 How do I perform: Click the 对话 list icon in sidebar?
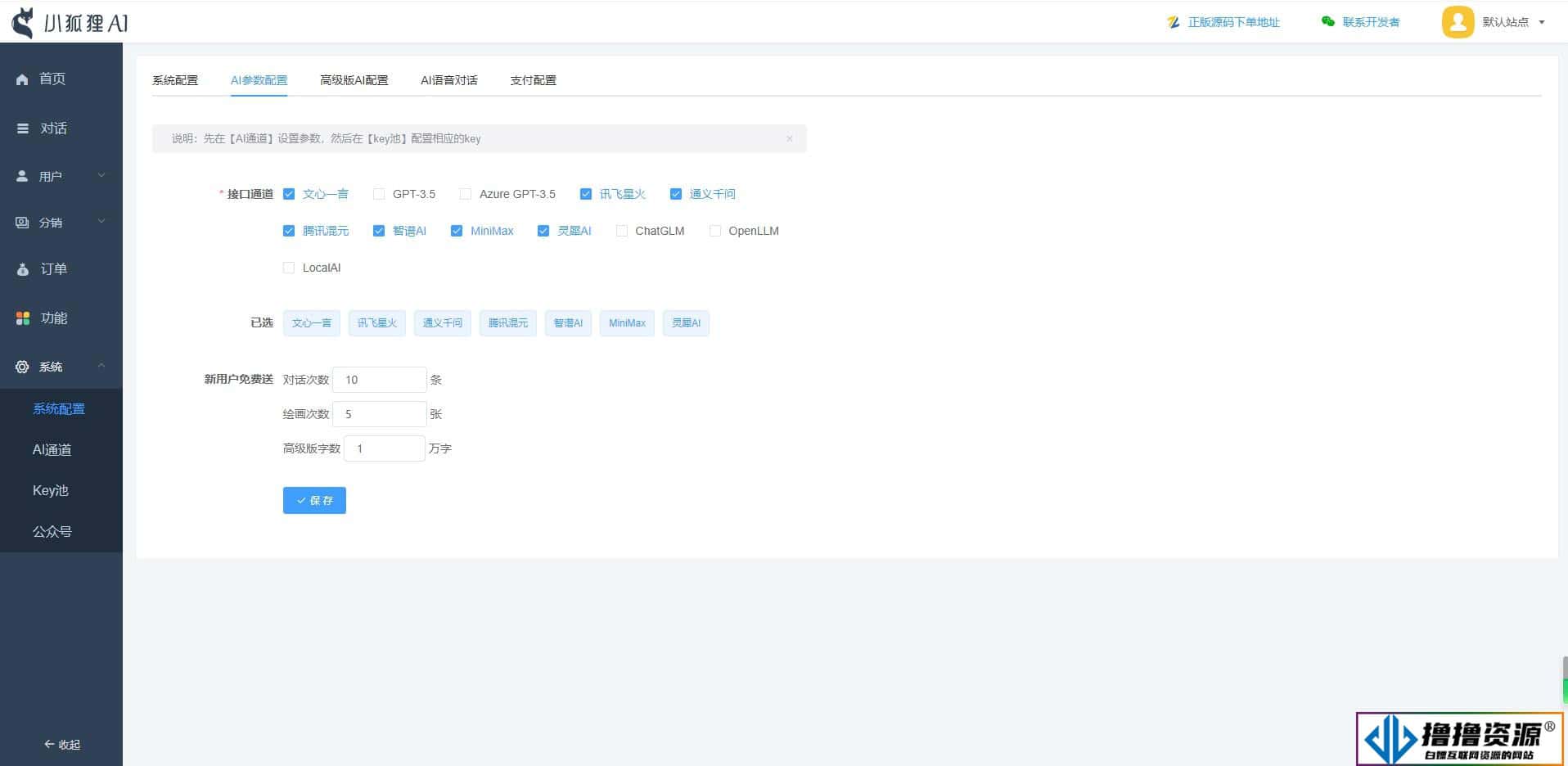coord(23,128)
